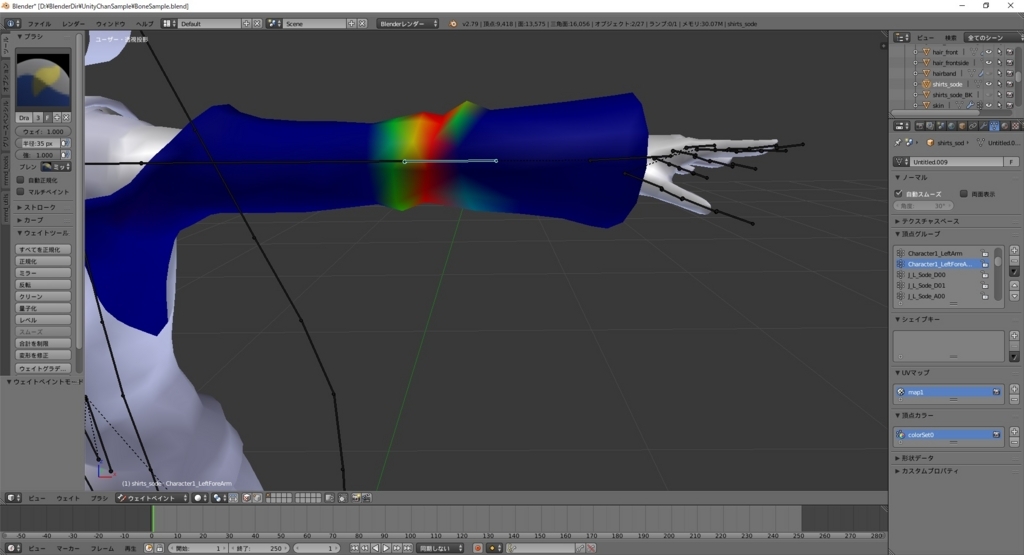Toggle visibility of hair_front in outliner
Viewport: 1024px width, 555px height.
(989, 52)
